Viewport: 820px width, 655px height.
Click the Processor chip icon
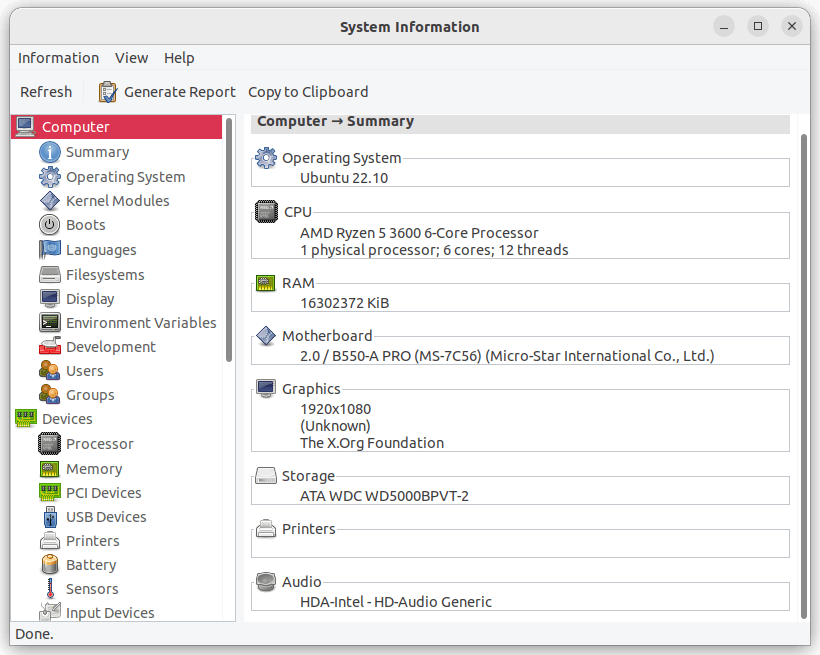click(50, 444)
